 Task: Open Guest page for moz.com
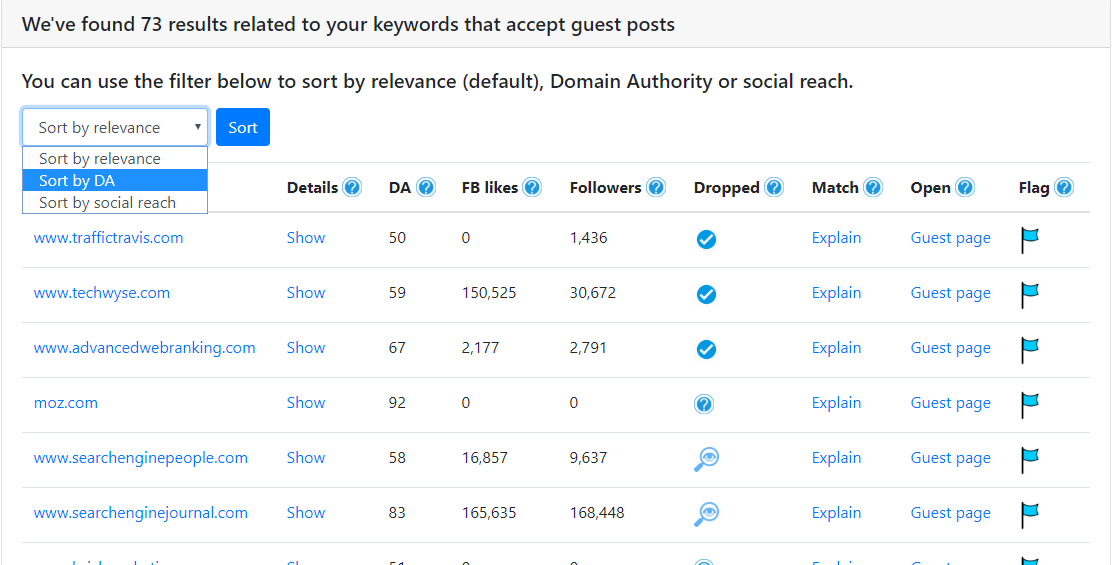point(951,402)
